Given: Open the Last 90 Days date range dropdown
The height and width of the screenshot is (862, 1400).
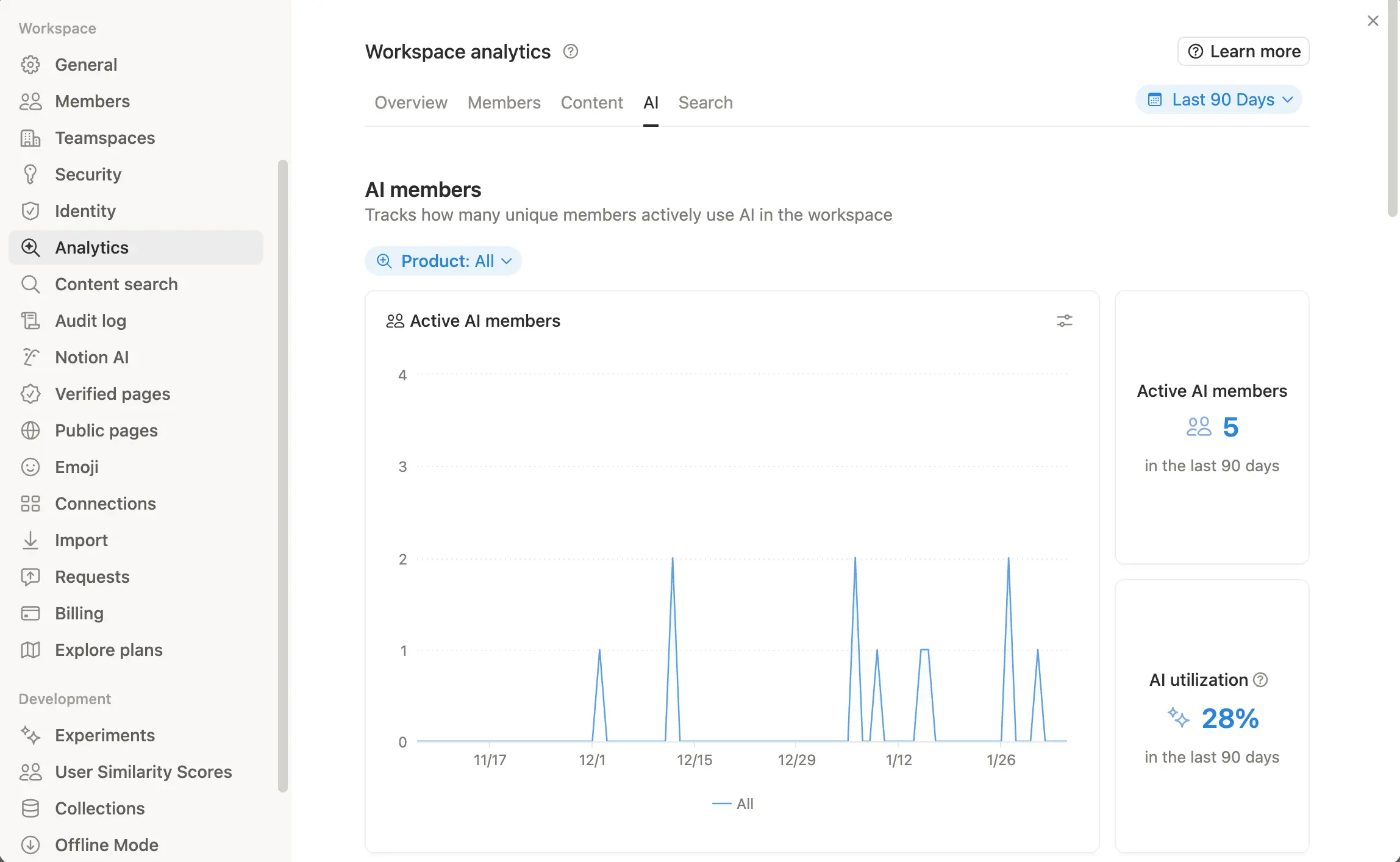Looking at the screenshot, I should (x=1218, y=99).
